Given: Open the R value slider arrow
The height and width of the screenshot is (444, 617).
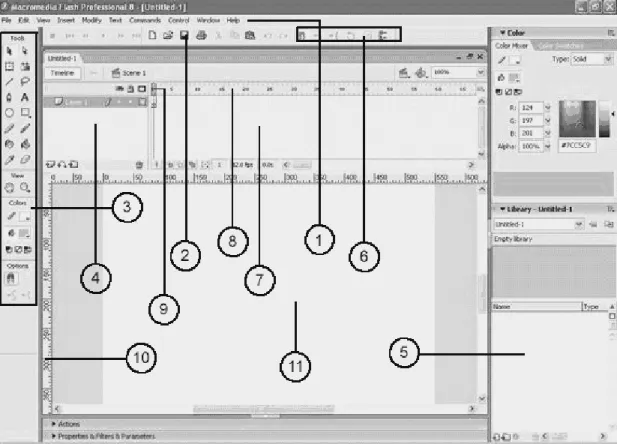Looking at the screenshot, I should tap(547, 107).
